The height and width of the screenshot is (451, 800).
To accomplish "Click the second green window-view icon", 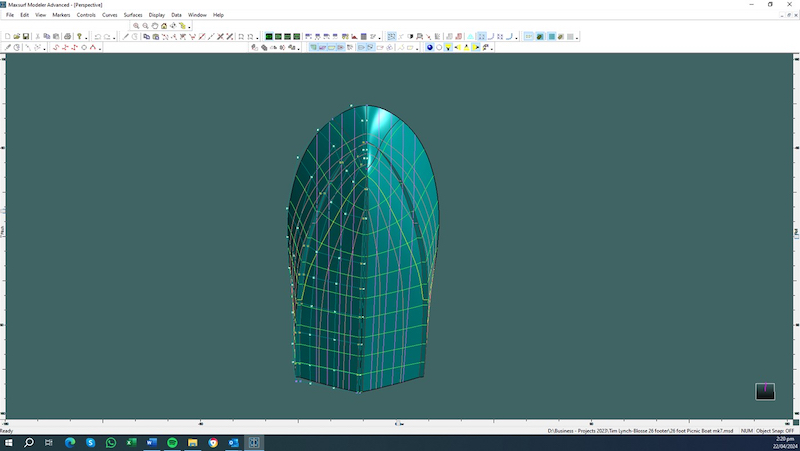I will (278, 37).
